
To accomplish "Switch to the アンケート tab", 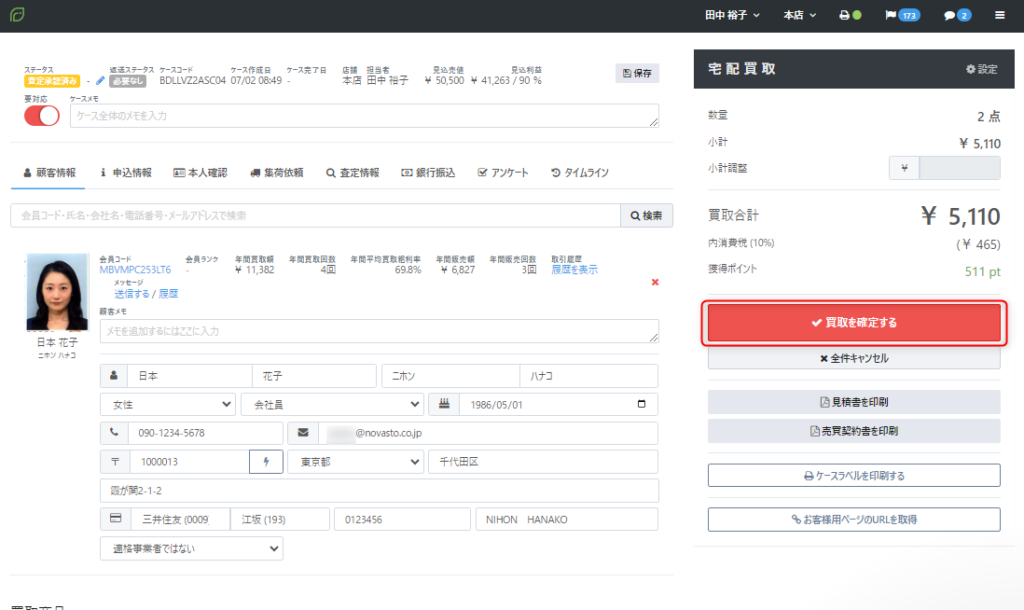I will 503,173.
